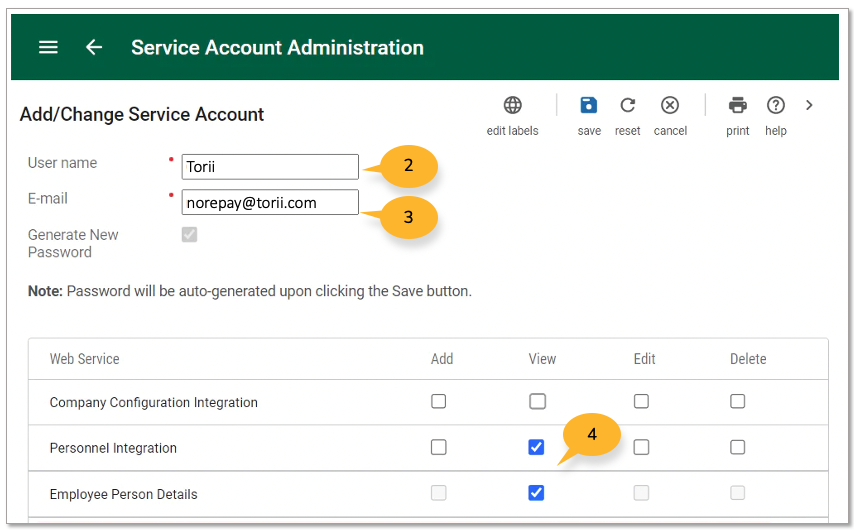854x530 pixels.
Task: Open the help icon
Action: [776, 105]
